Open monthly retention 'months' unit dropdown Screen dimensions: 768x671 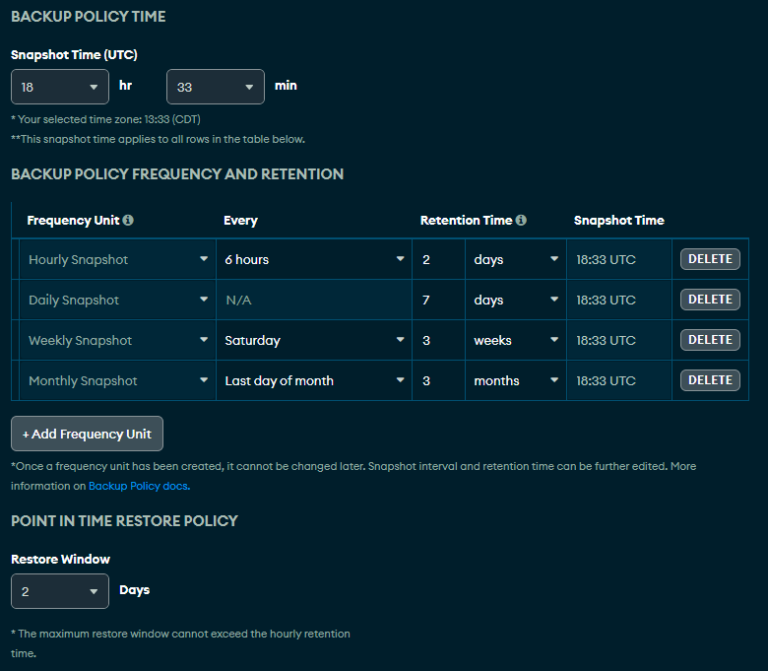pyautogui.click(x=515, y=381)
